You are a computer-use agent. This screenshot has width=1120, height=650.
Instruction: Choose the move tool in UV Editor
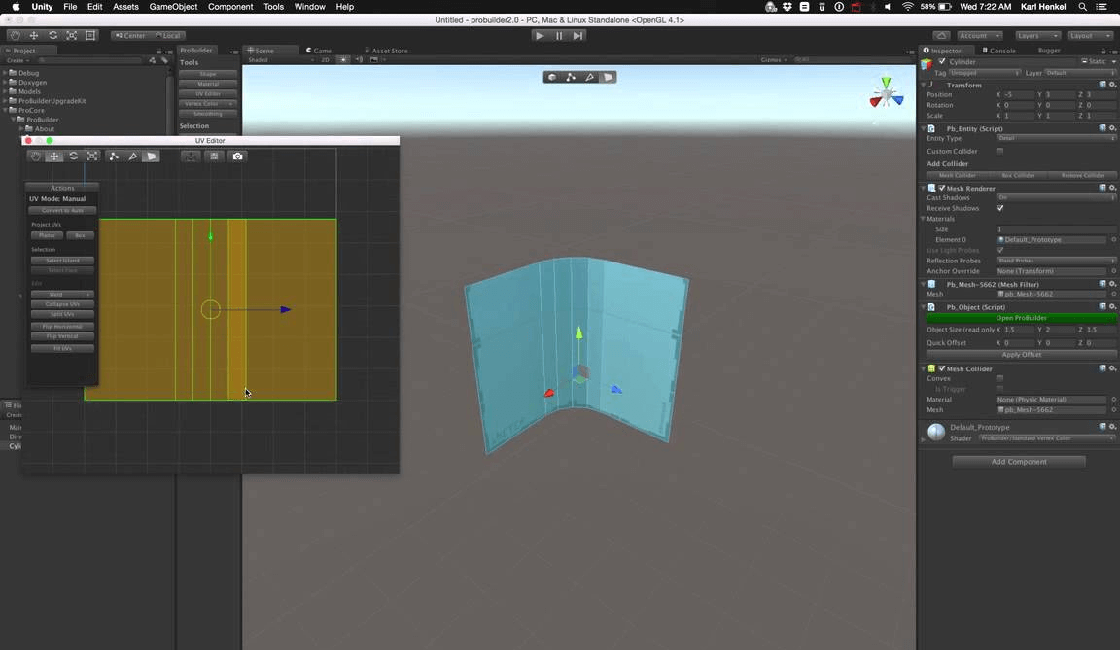(x=54, y=156)
